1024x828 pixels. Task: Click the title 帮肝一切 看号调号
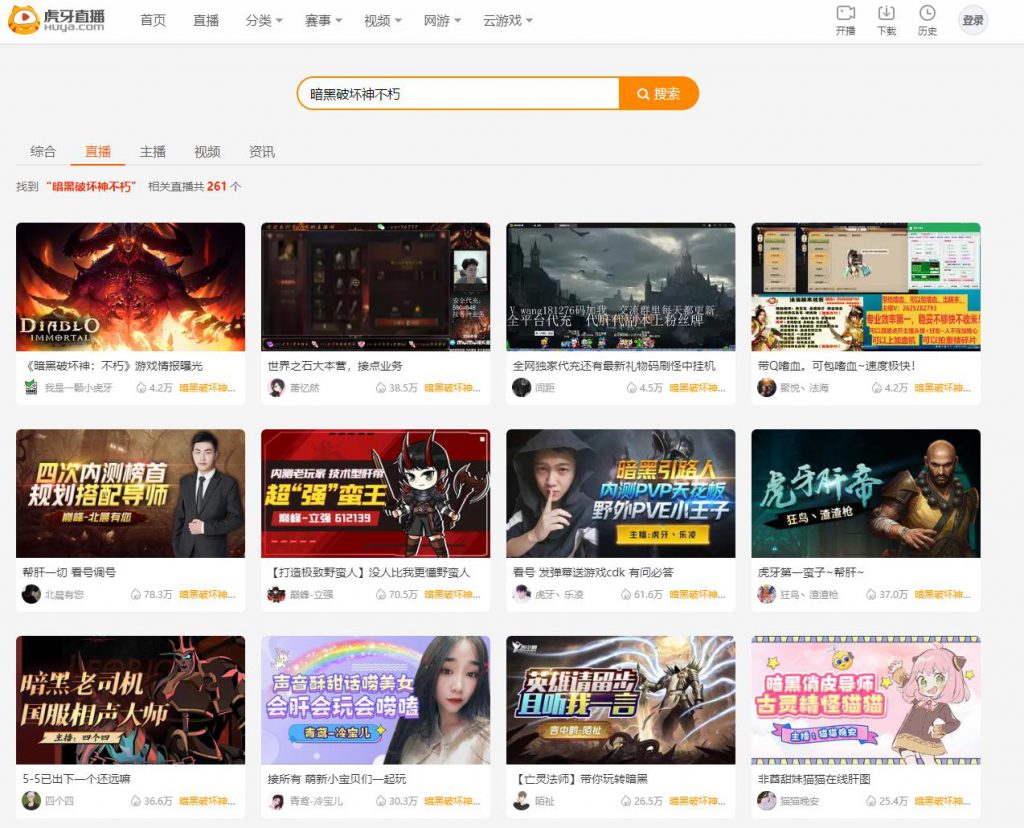point(69,572)
